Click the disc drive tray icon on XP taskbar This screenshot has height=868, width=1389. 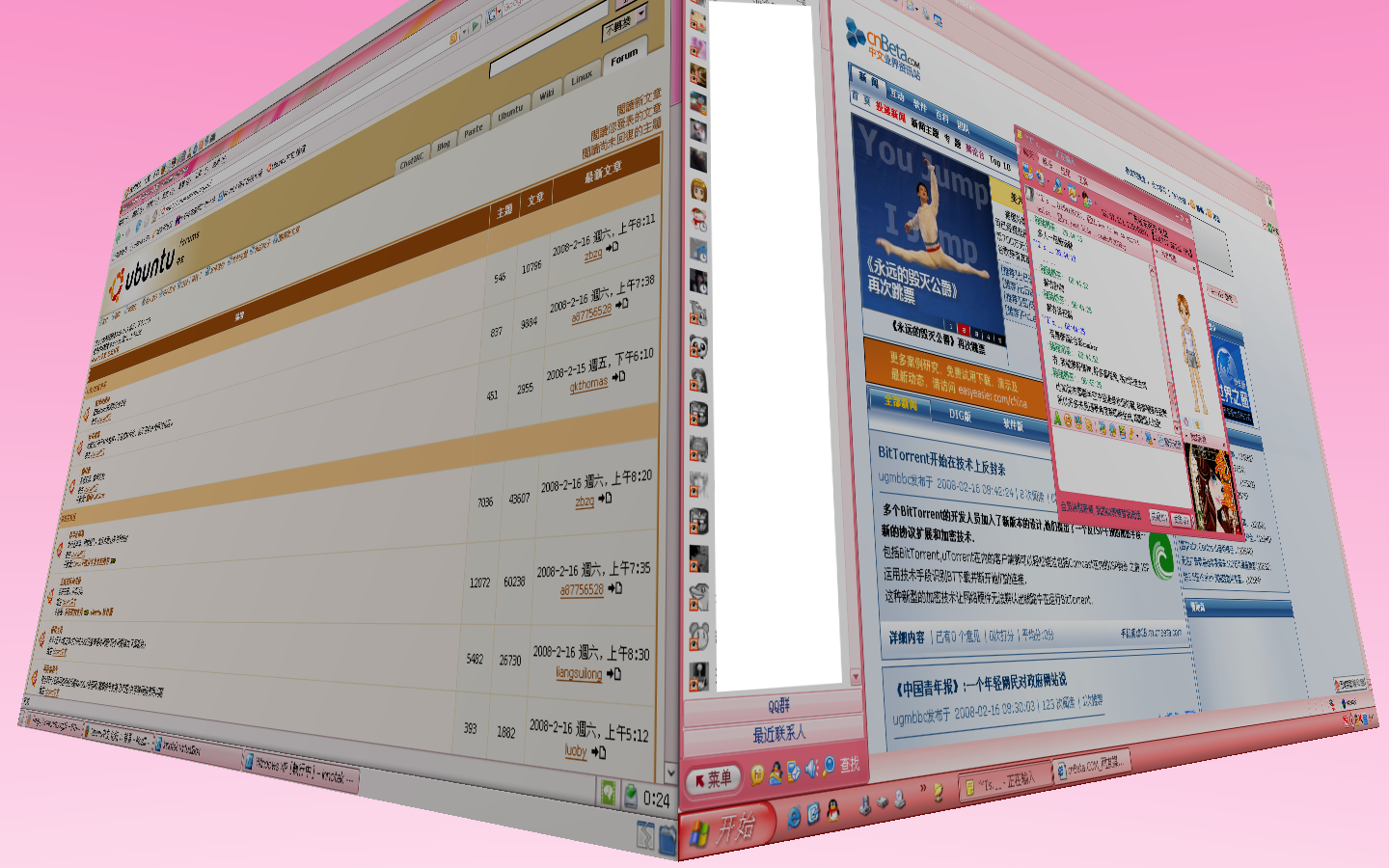coord(899,800)
